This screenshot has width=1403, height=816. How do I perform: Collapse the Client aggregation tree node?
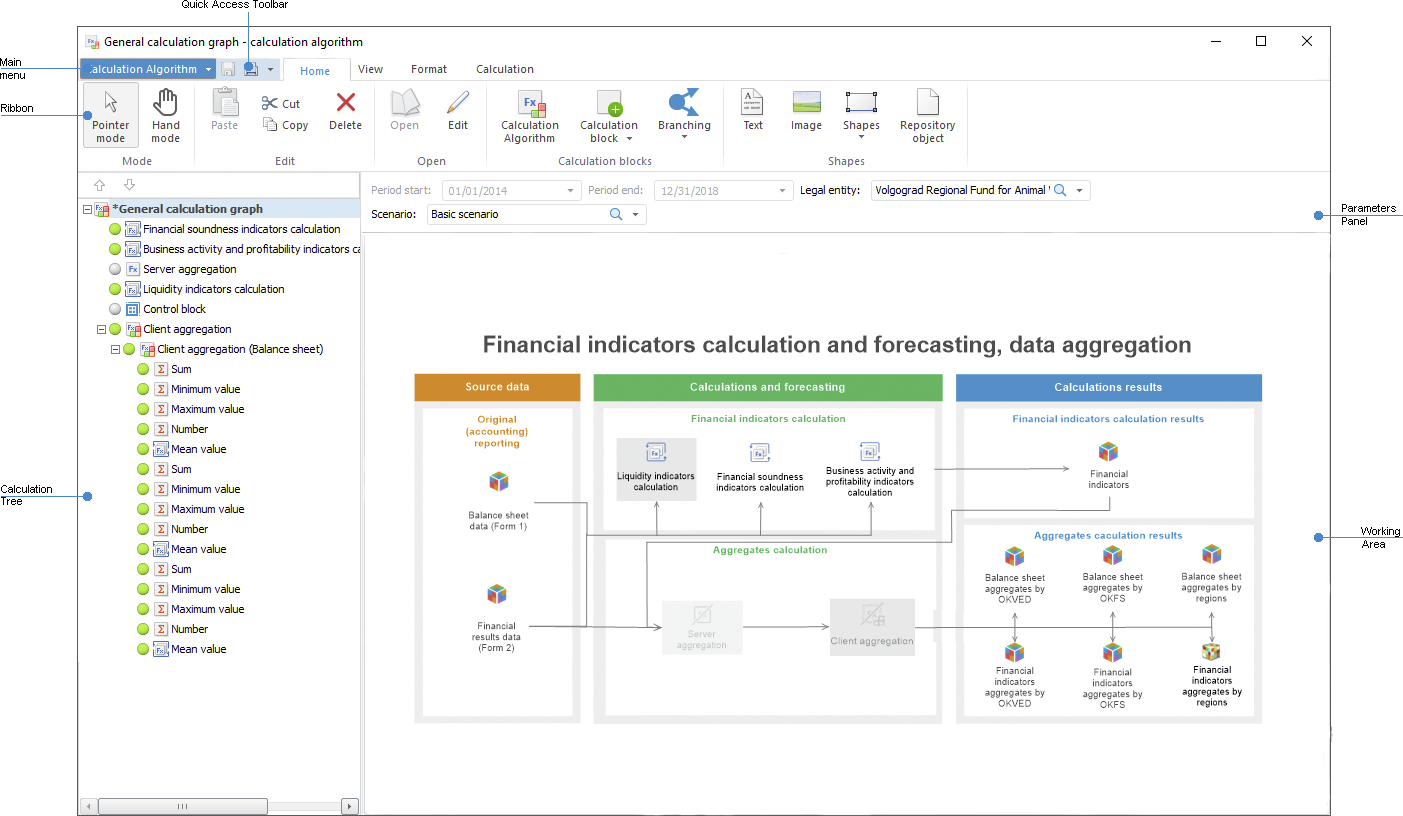102,329
